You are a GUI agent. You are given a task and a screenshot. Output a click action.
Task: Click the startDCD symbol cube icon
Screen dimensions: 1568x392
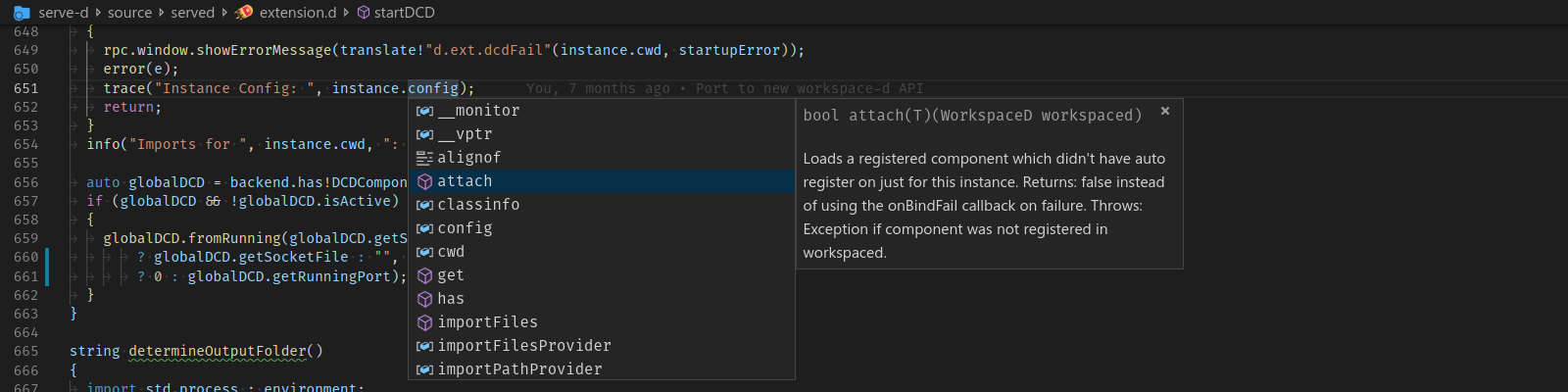click(364, 13)
